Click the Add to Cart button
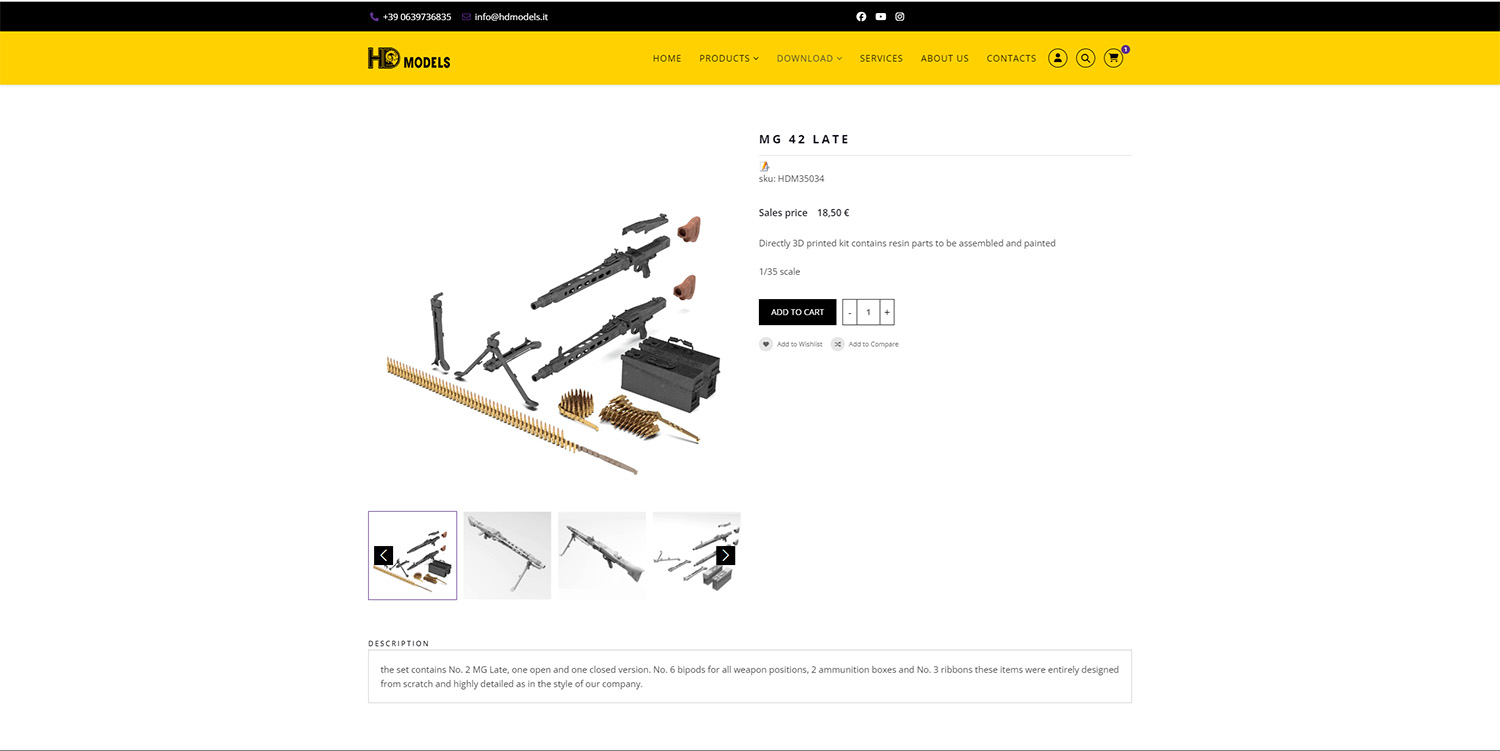 [x=797, y=312]
